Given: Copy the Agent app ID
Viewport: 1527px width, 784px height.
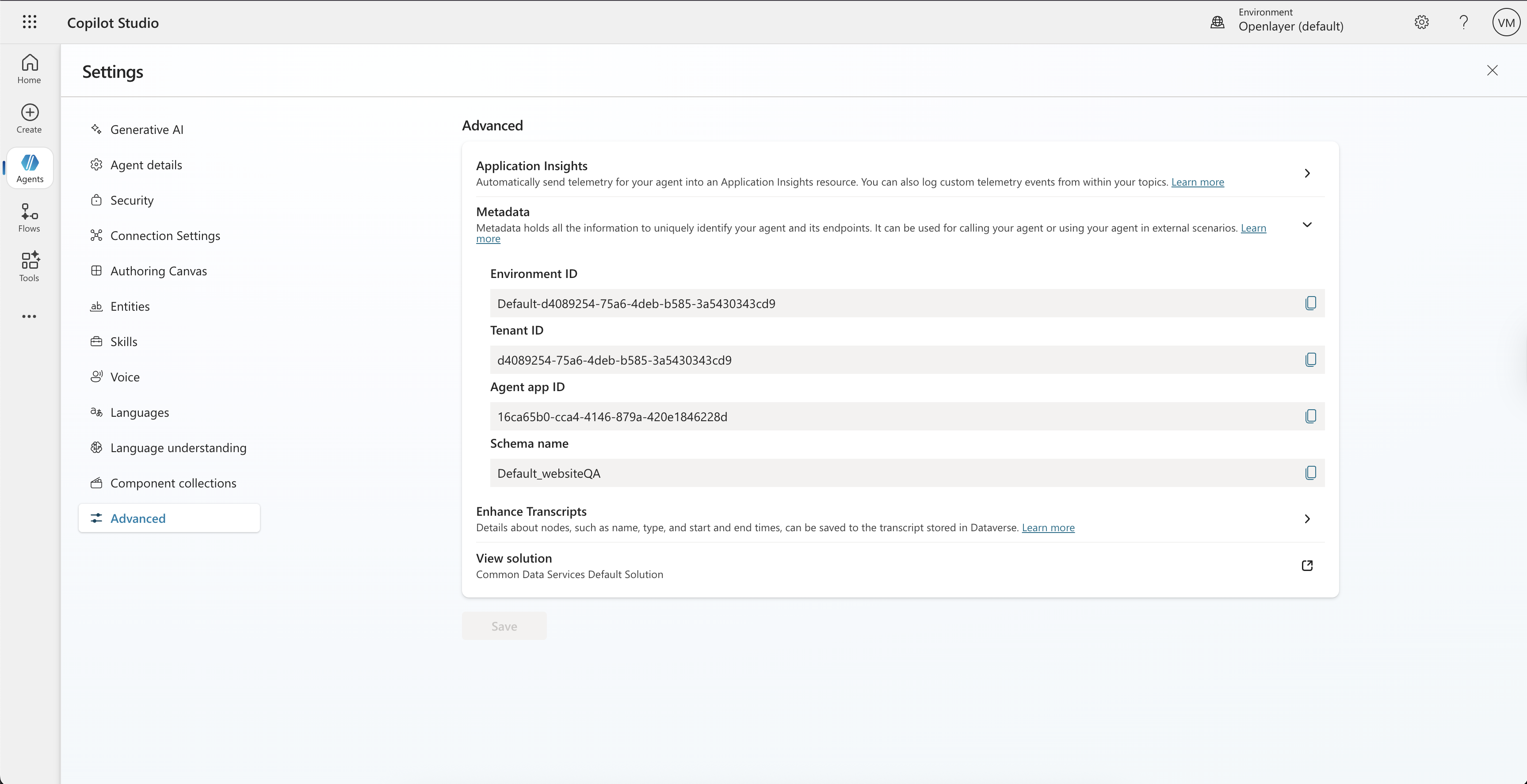Looking at the screenshot, I should pos(1311,416).
